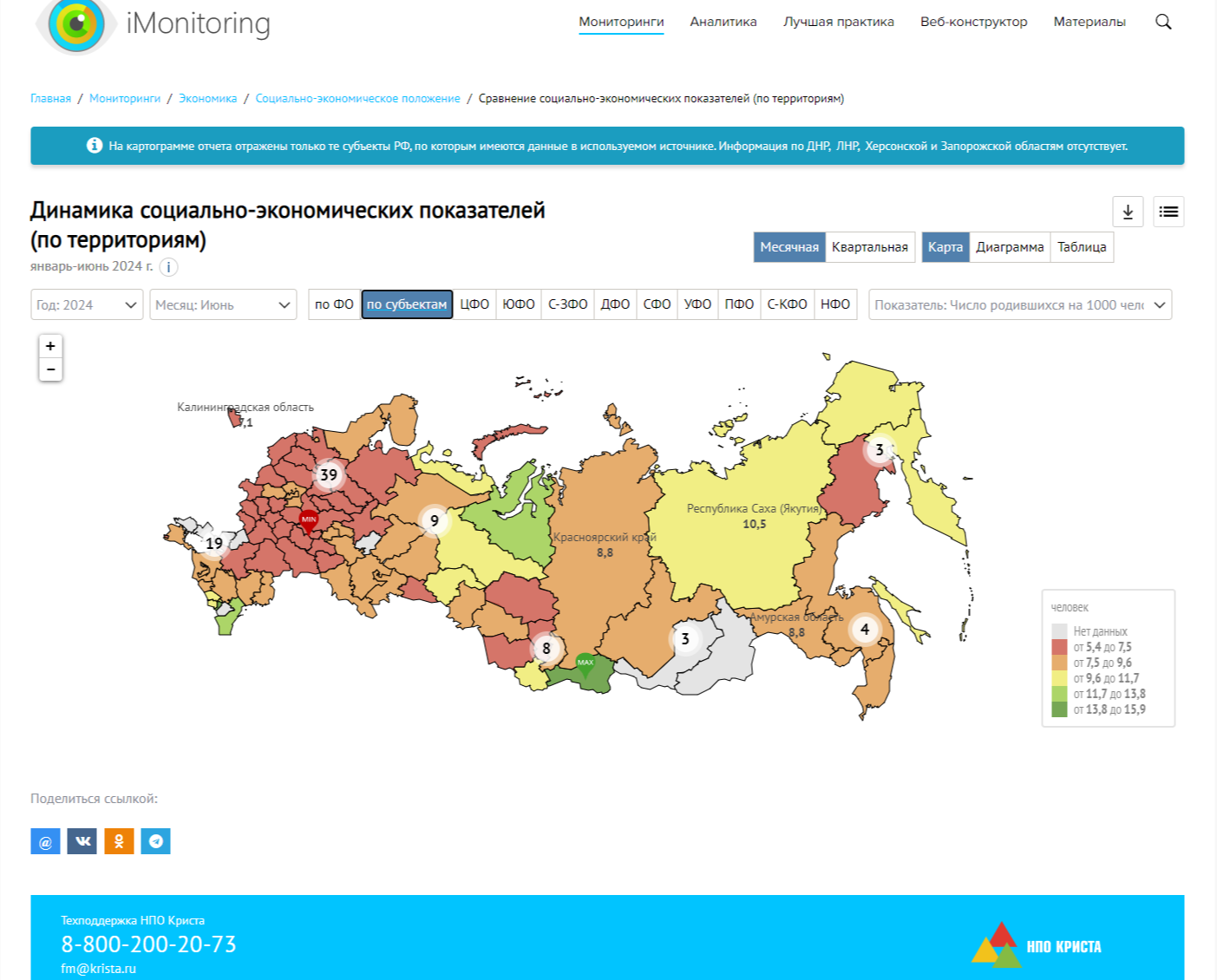Expand the Месяц: Июнь dropdown
This screenshot has width=1217, height=980.
click(x=223, y=305)
